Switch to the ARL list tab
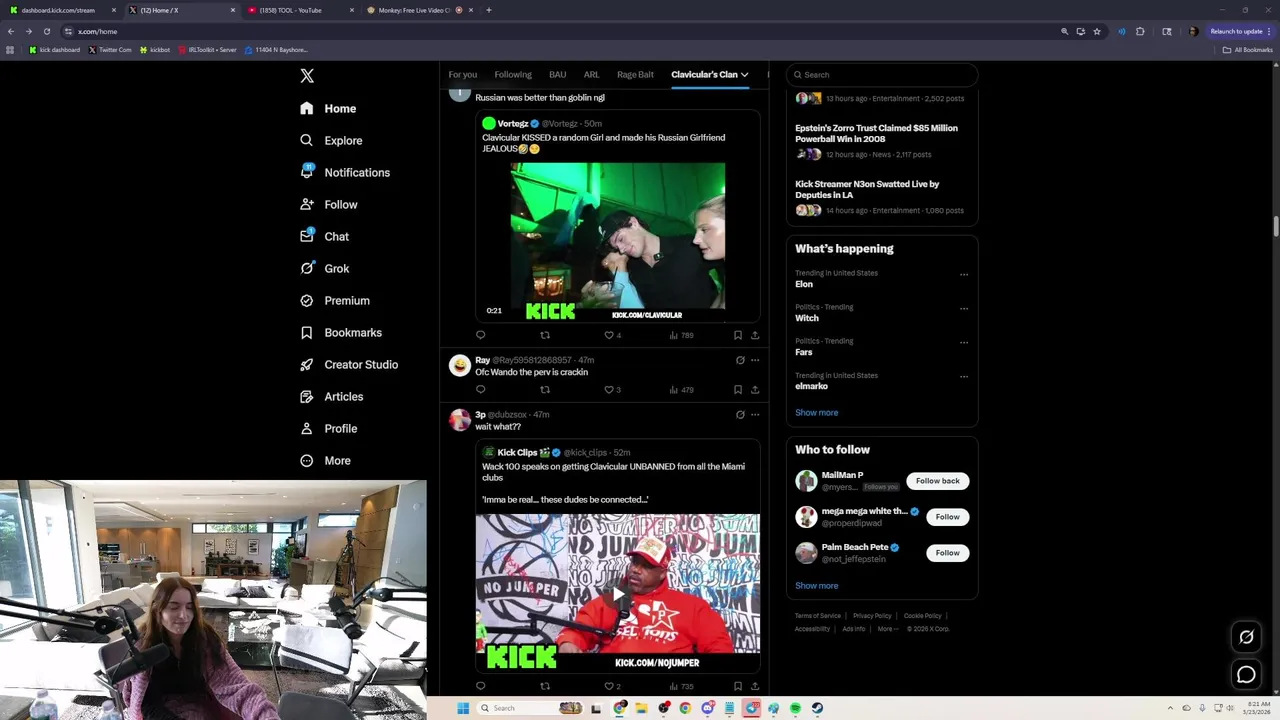This screenshot has width=1280, height=720. point(591,74)
